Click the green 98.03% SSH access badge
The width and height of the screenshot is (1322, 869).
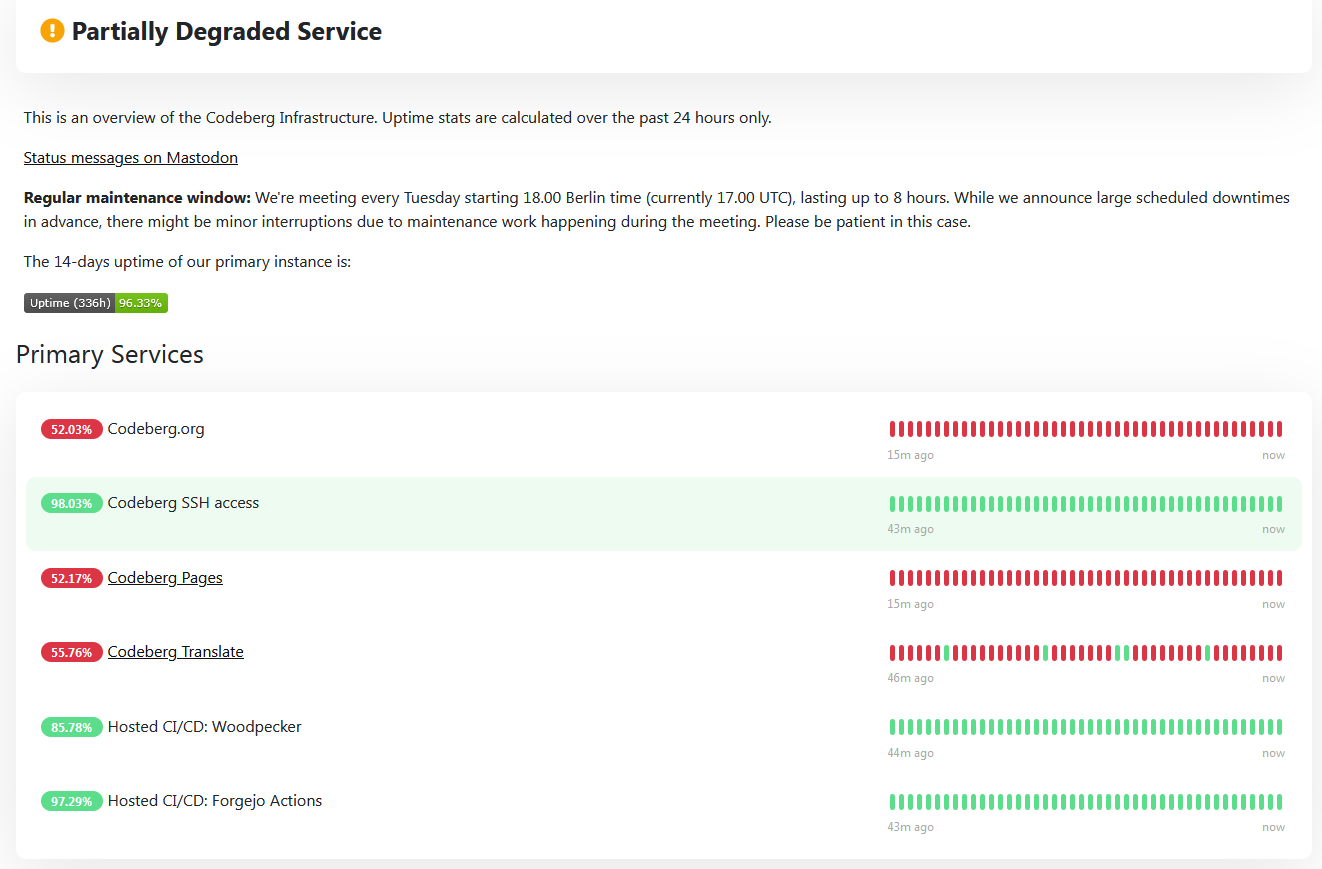click(x=71, y=503)
